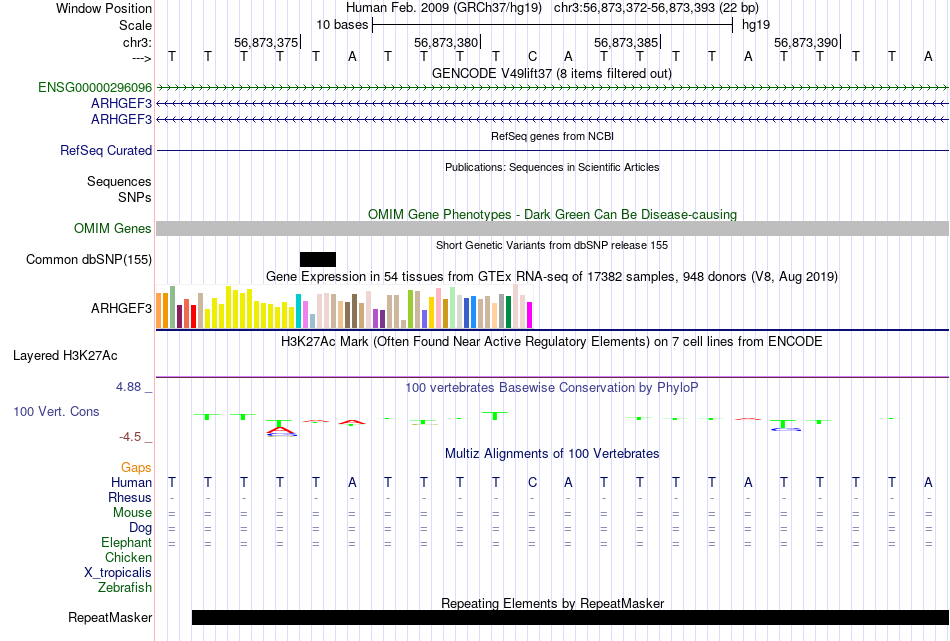Open 100 vertebrates Basewise Conservation by PhyloP title
The image size is (950, 641).
click(552, 388)
